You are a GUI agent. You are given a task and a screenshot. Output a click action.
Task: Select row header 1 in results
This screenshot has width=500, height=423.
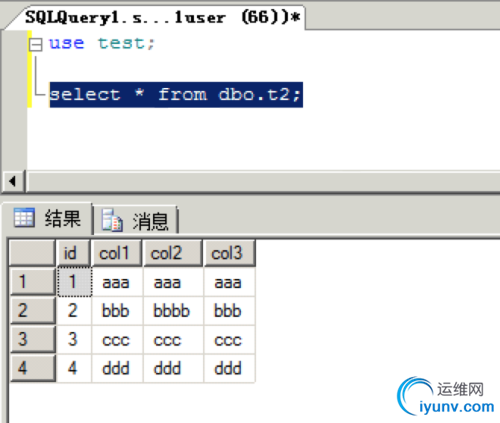coord(33,282)
